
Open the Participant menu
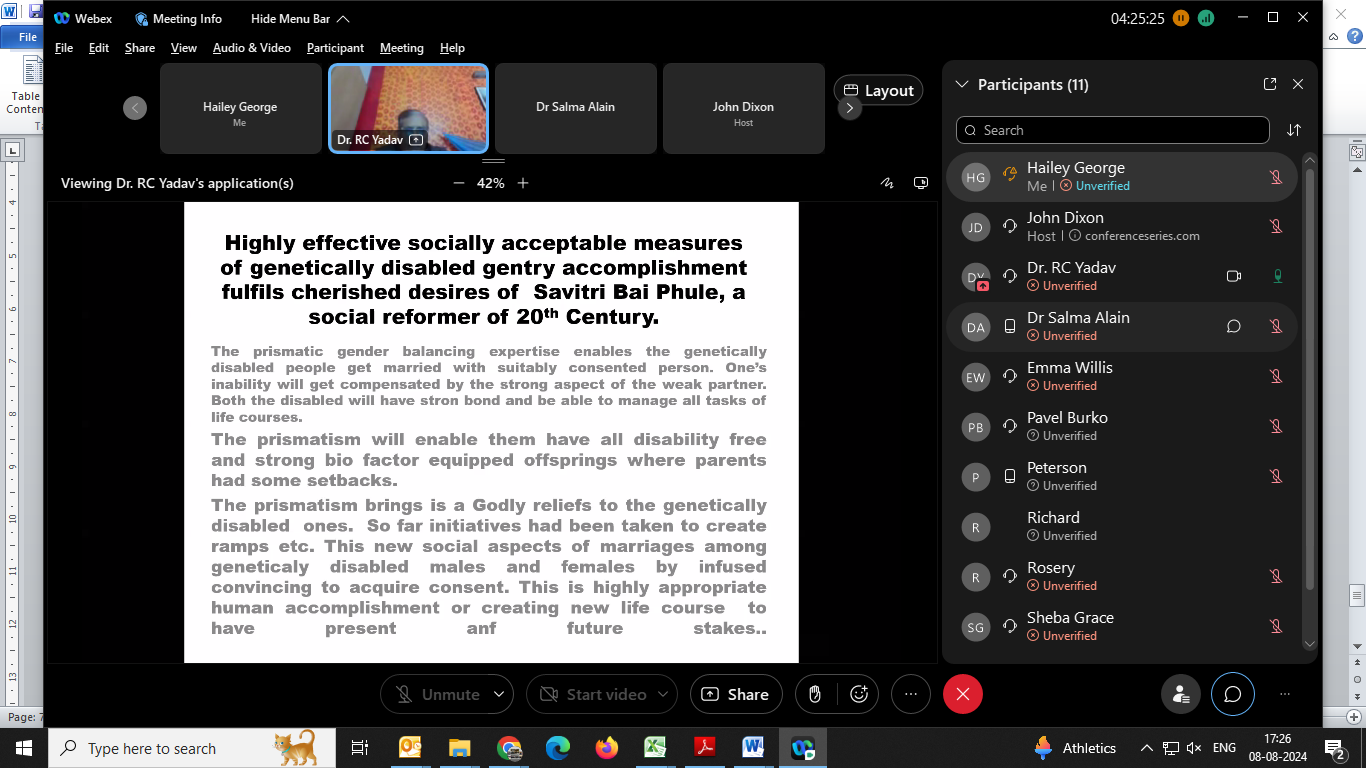tap(335, 48)
